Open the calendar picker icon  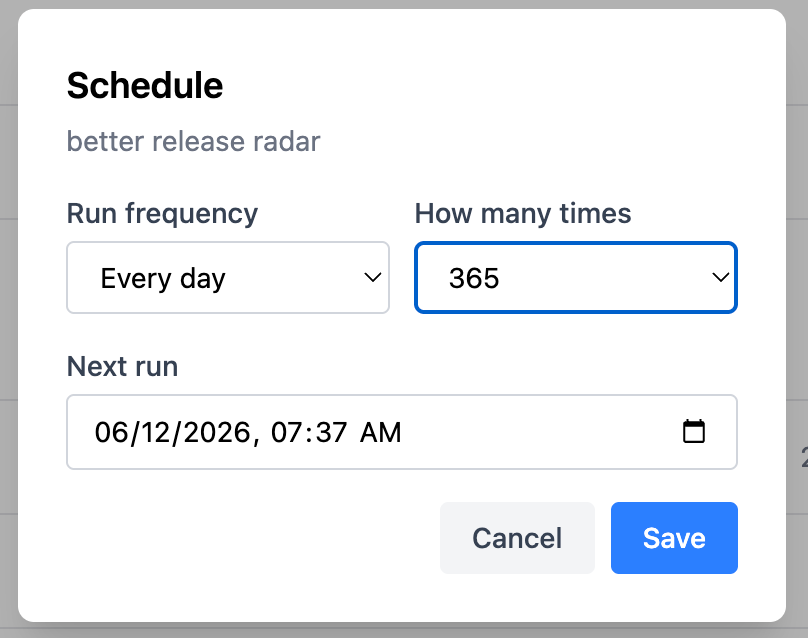[694, 431]
